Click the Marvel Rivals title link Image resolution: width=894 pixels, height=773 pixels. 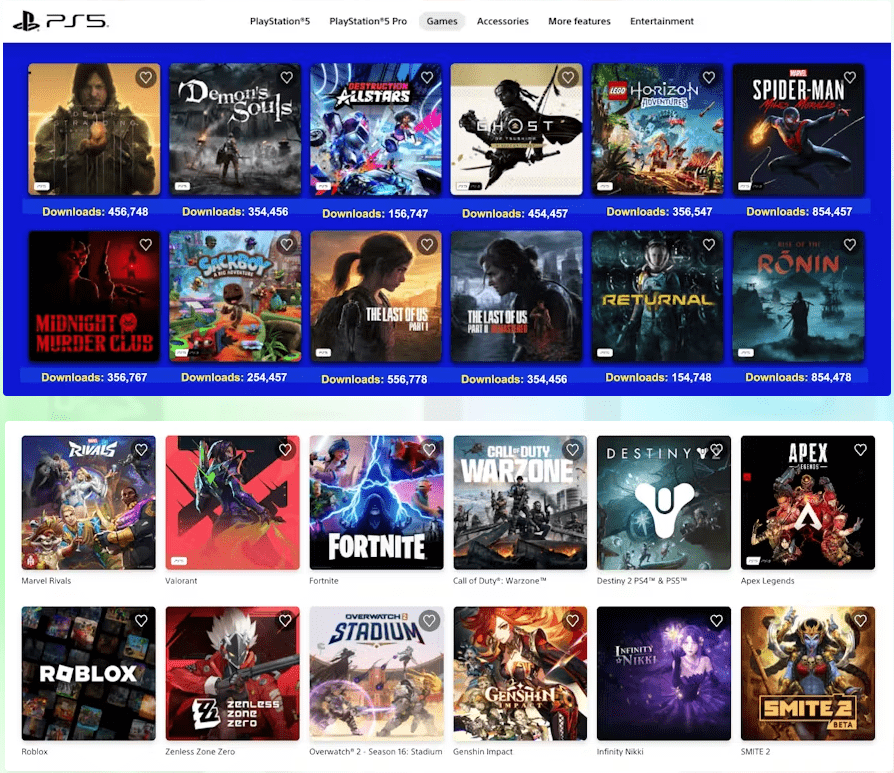pyautogui.click(x=46, y=581)
